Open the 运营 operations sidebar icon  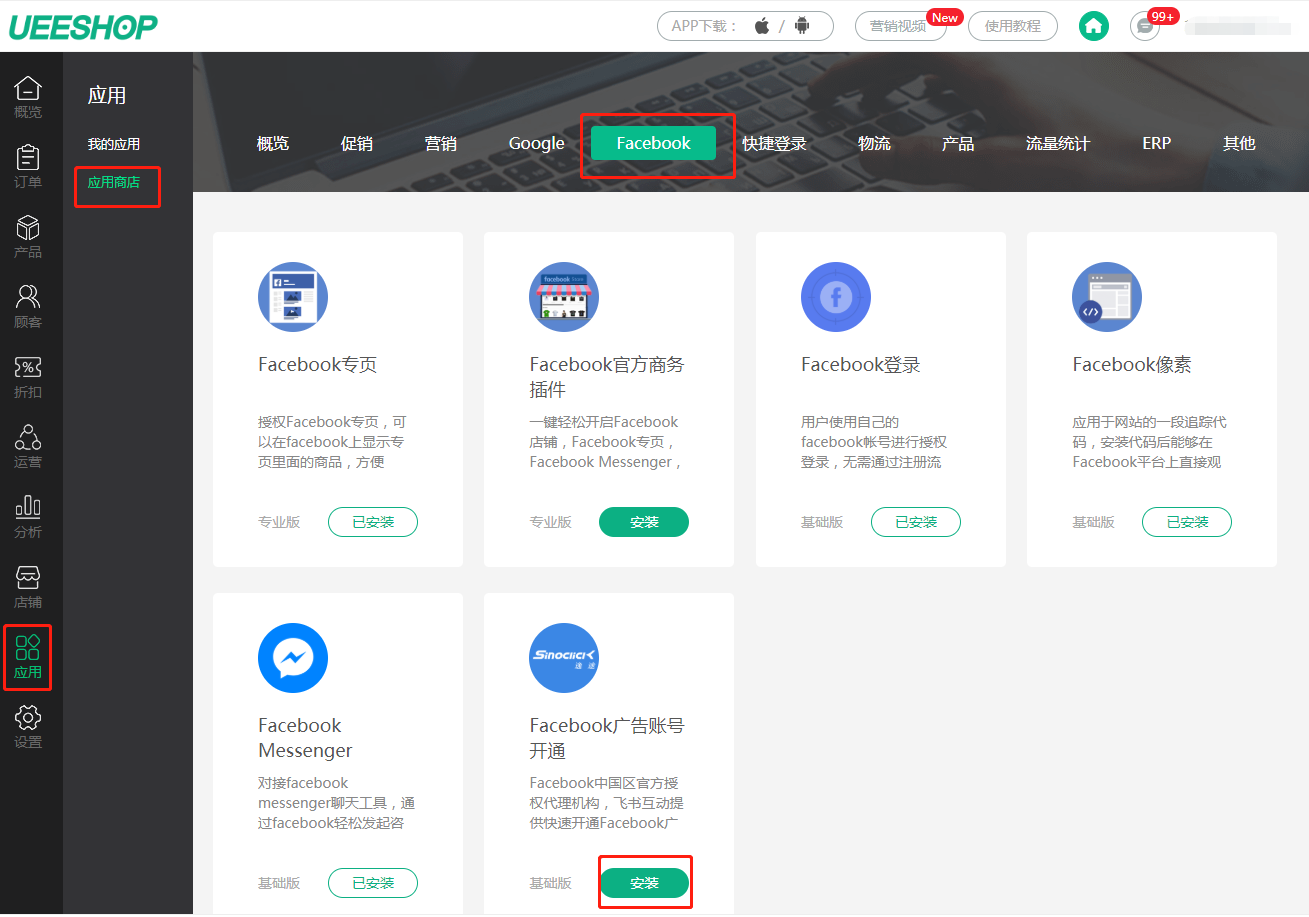(x=28, y=447)
